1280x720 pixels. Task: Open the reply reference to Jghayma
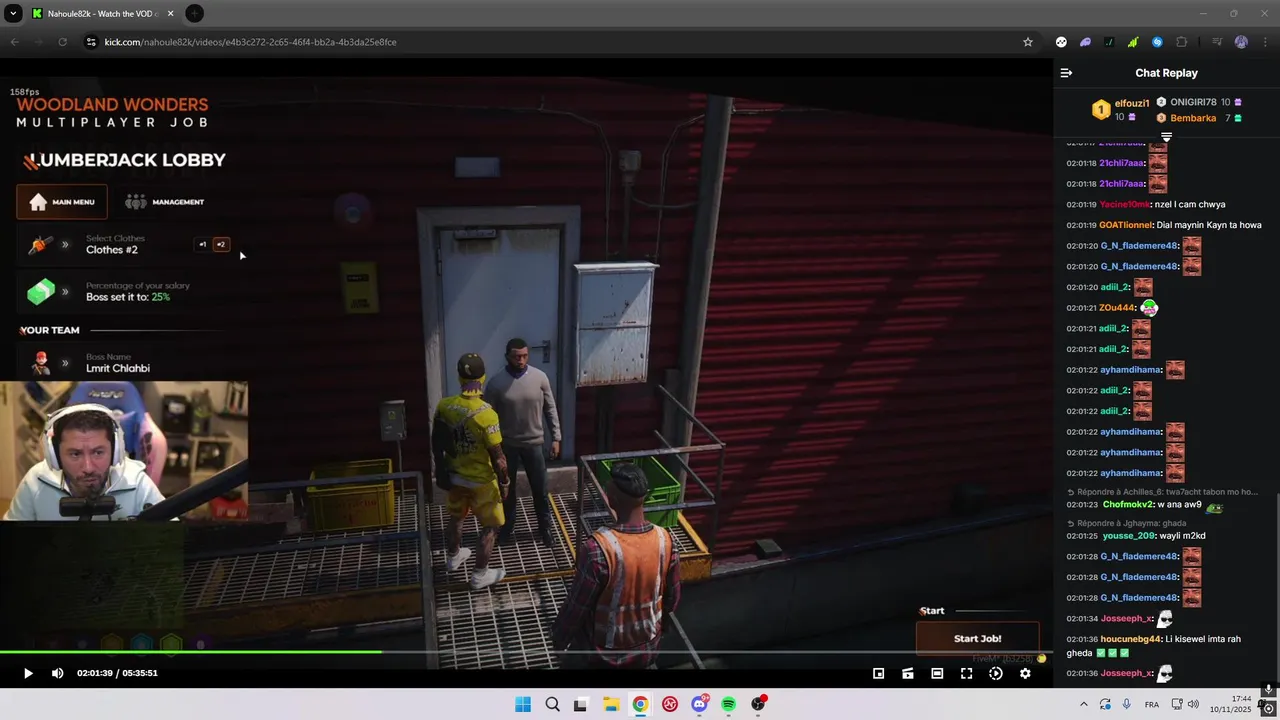coord(1127,523)
